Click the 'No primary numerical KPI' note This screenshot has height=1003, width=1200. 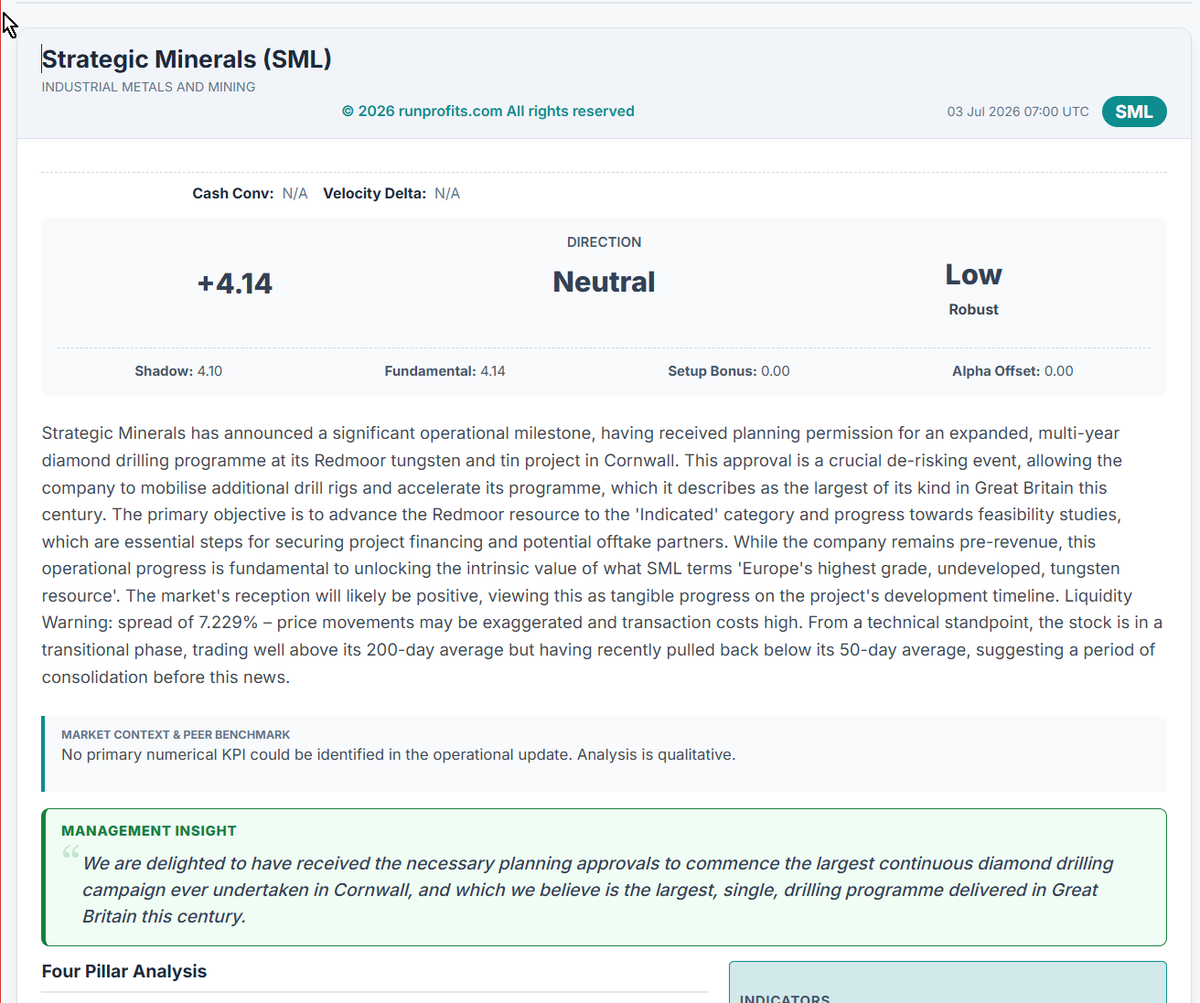(398, 754)
